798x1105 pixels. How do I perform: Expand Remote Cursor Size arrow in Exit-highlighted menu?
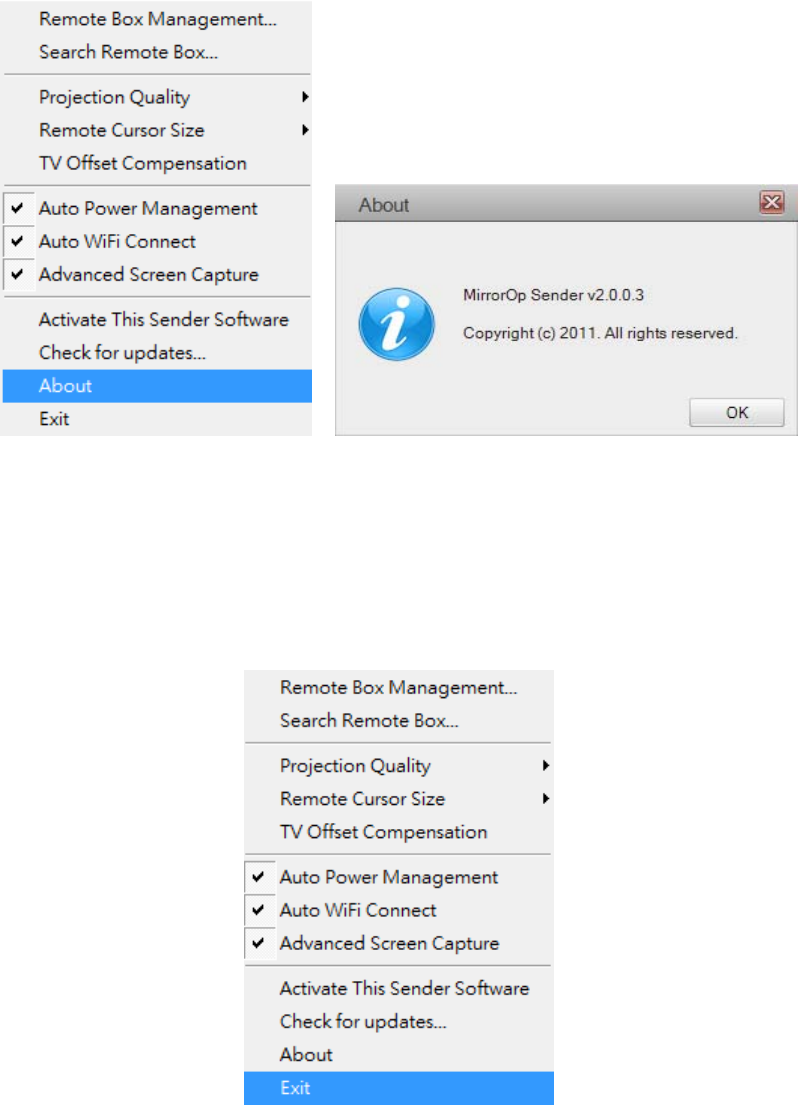pos(546,799)
